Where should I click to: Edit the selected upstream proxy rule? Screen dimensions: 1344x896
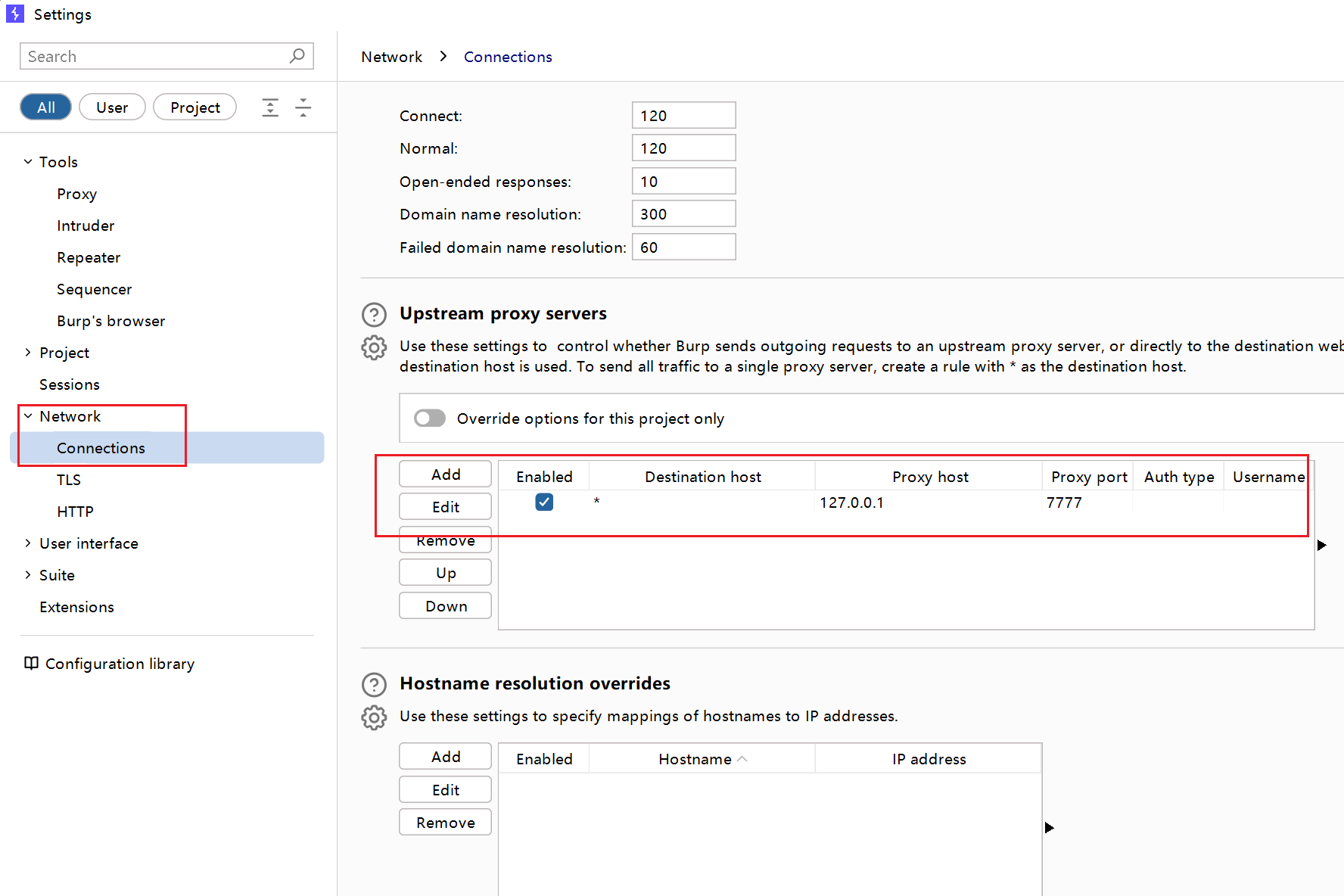coord(445,507)
